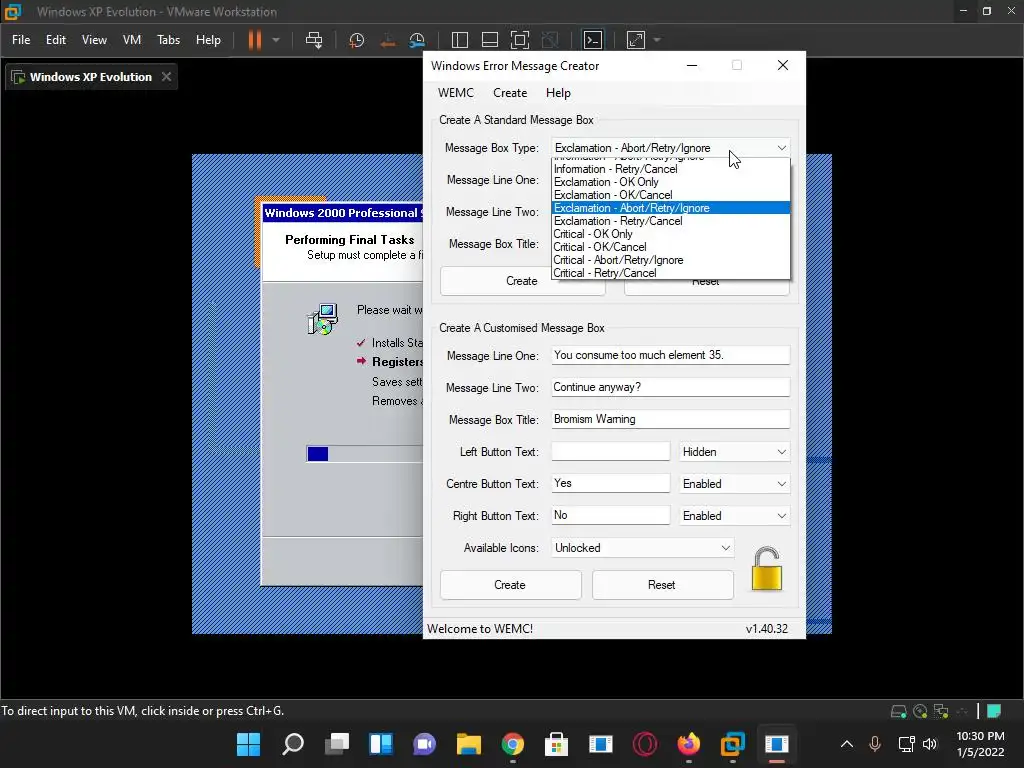Close the Windows Error Message Creator window

point(782,65)
